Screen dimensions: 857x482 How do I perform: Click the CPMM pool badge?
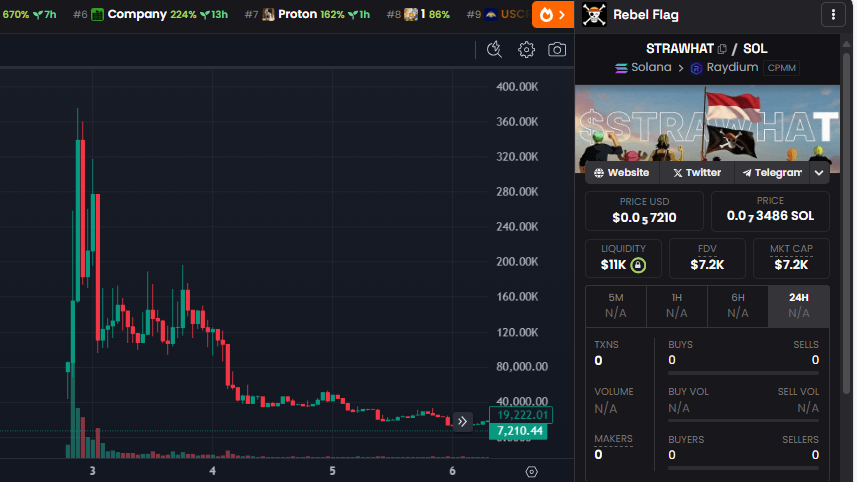(782, 68)
